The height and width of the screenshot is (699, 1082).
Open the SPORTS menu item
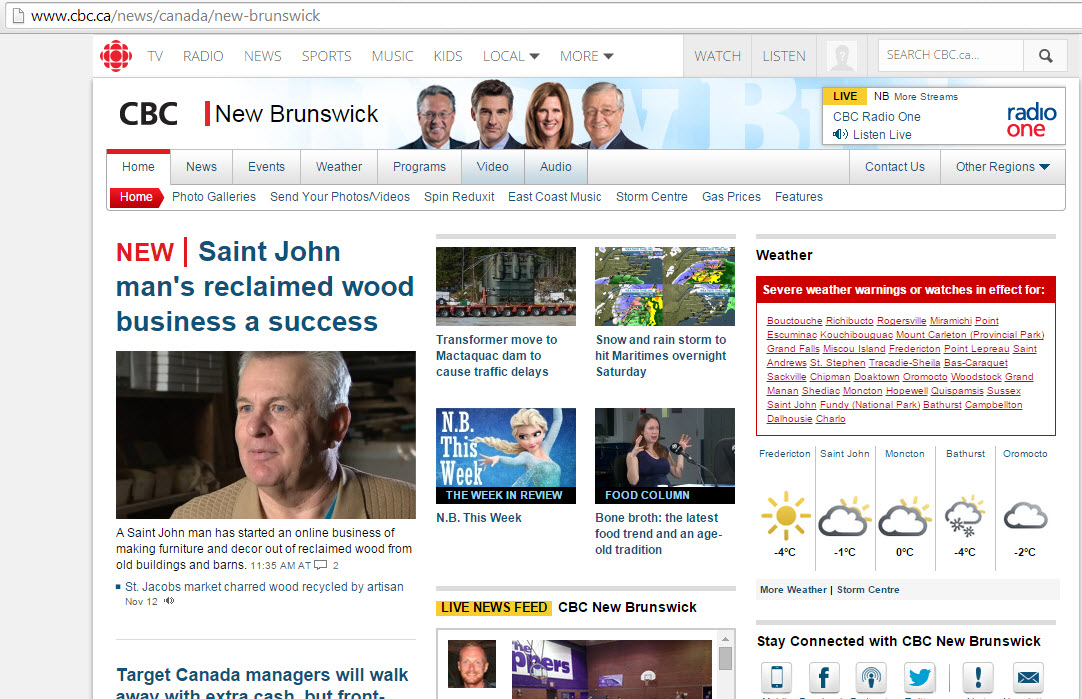coord(326,56)
